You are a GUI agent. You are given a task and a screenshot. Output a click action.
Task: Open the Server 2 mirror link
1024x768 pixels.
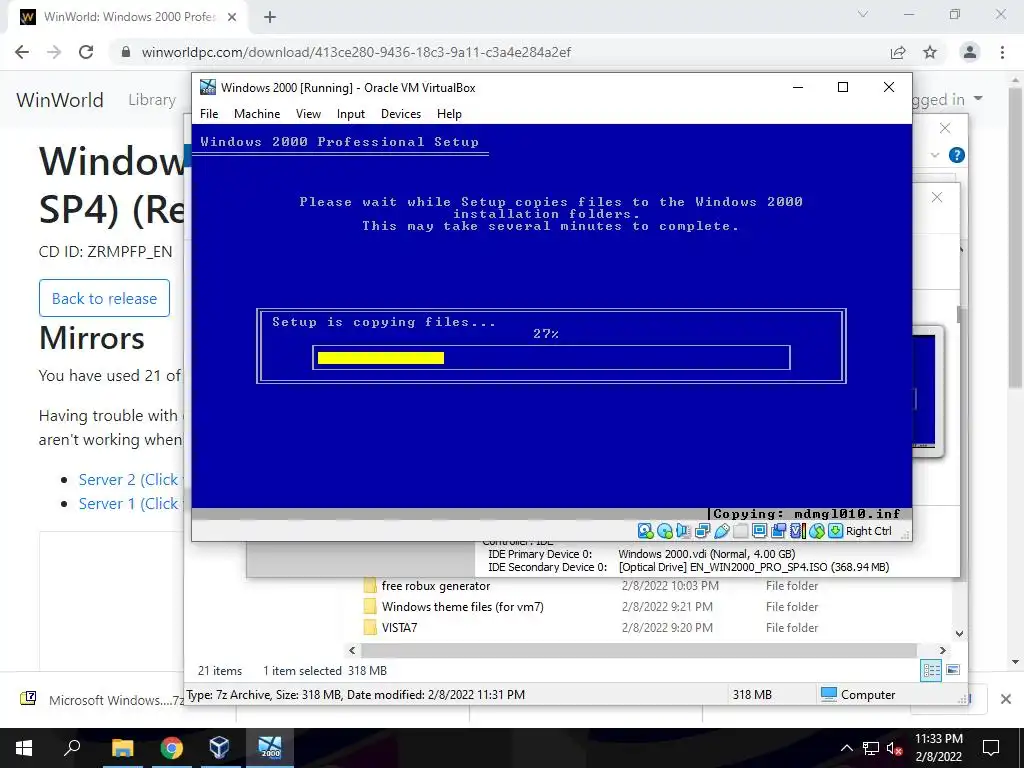131,479
